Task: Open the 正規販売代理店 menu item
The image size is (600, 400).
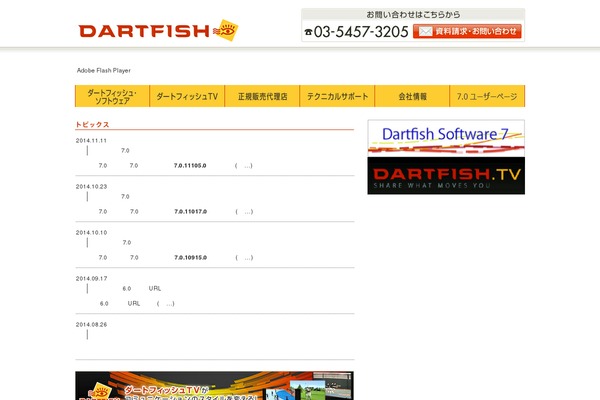Action: tap(262, 96)
